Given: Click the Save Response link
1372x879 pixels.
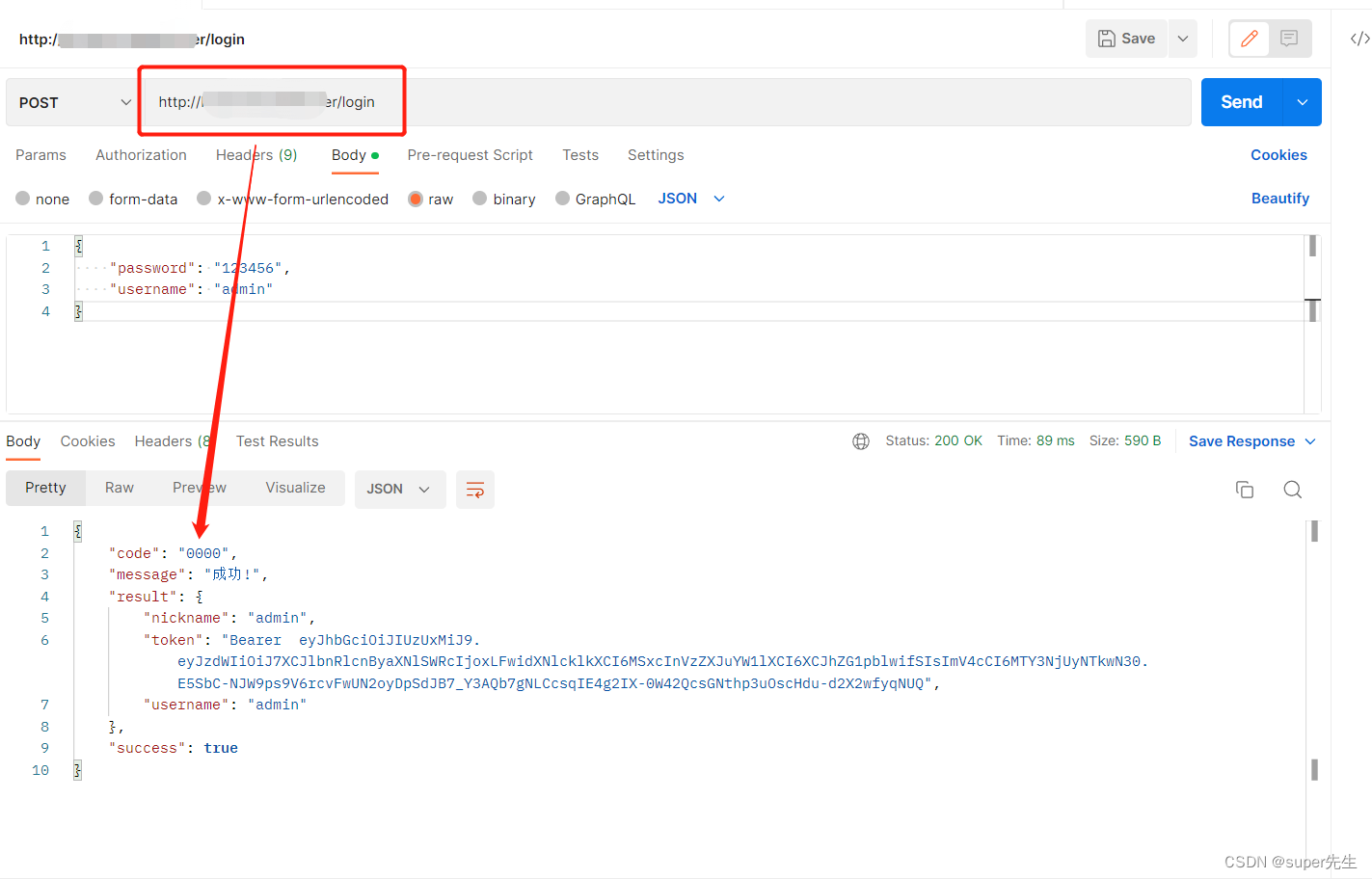Looking at the screenshot, I should tap(1242, 441).
